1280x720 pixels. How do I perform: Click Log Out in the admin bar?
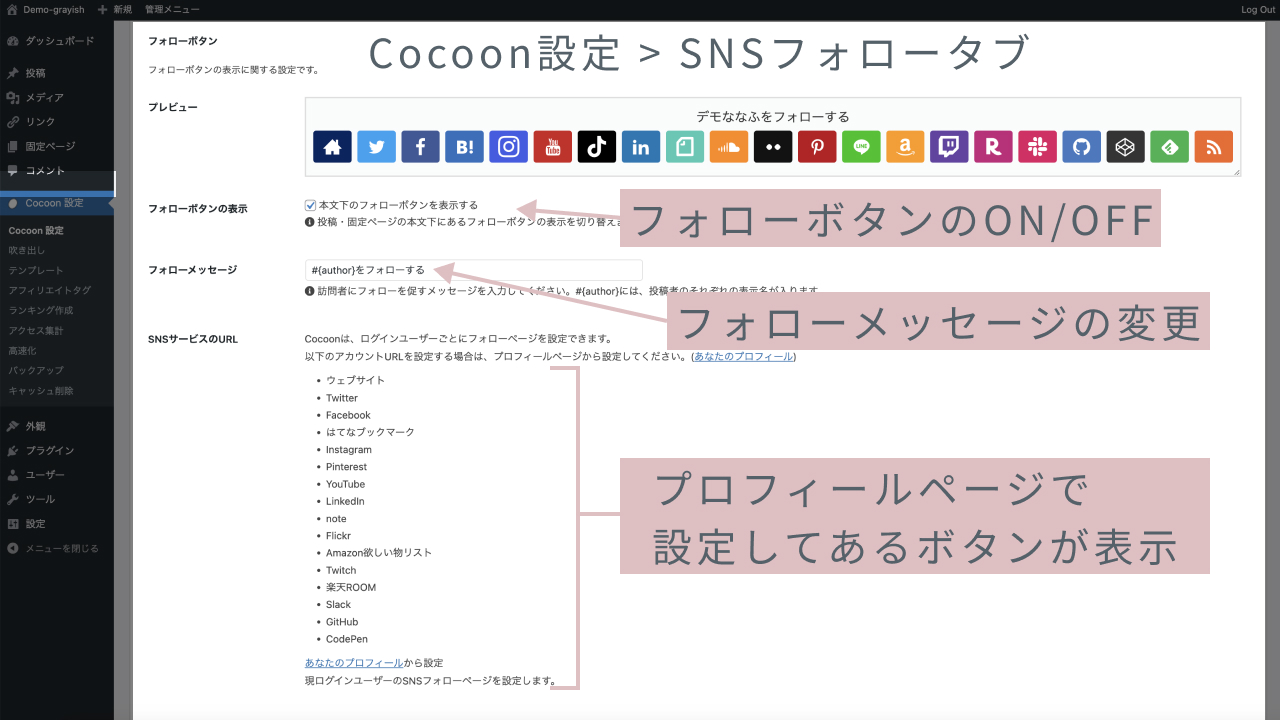pos(1258,9)
